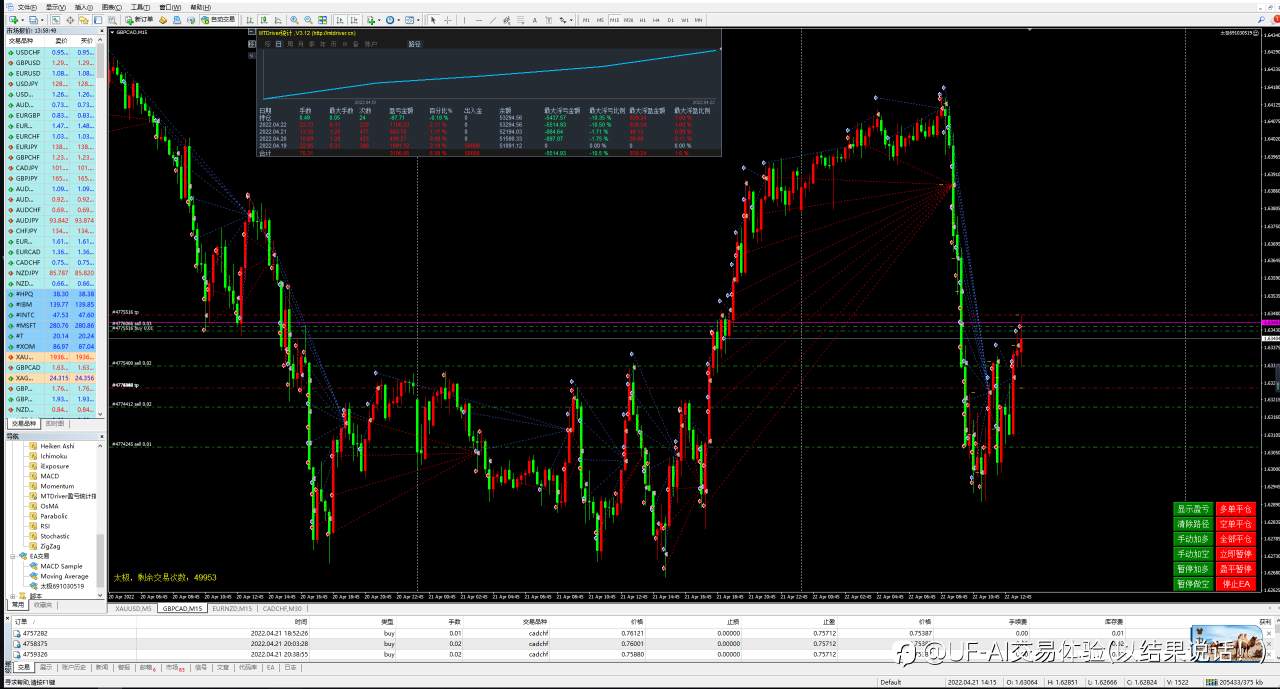This screenshot has height=689, width=1280.
Task: Click the 清除路径 green button
Action: [1193, 524]
